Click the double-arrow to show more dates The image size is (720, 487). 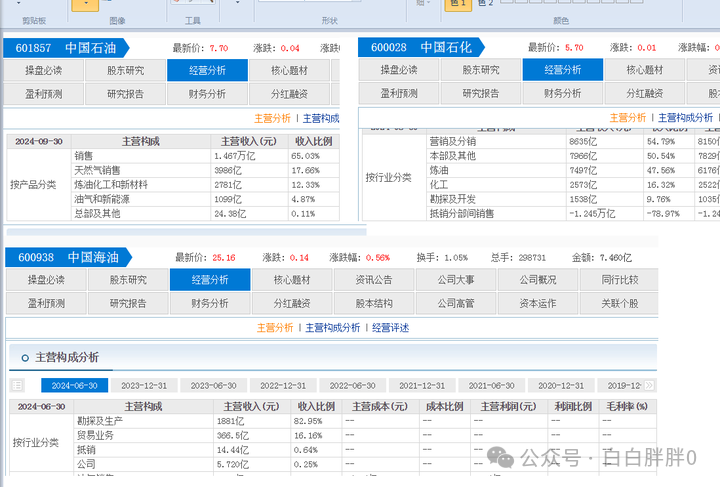tap(649, 385)
